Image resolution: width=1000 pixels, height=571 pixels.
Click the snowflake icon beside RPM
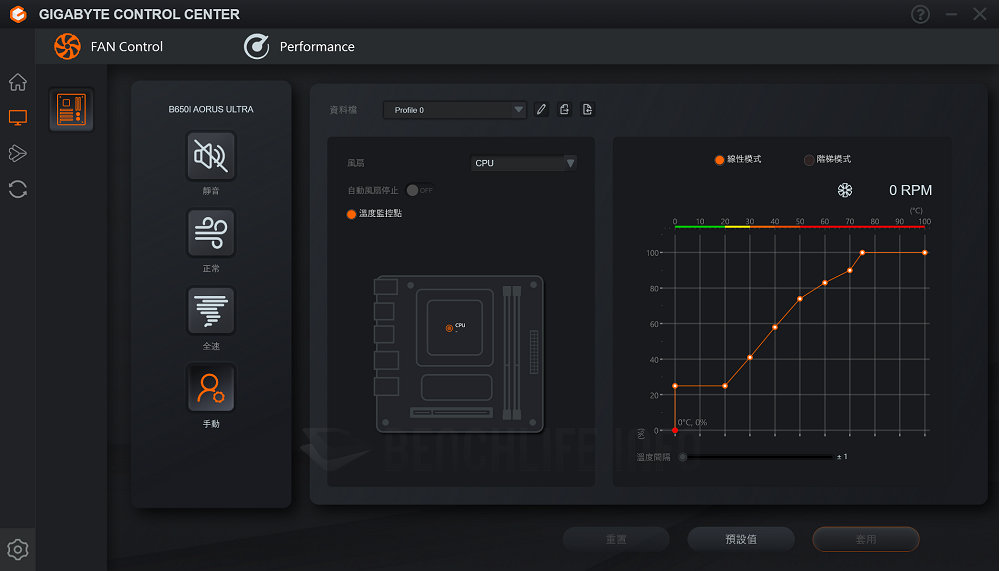(845, 190)
